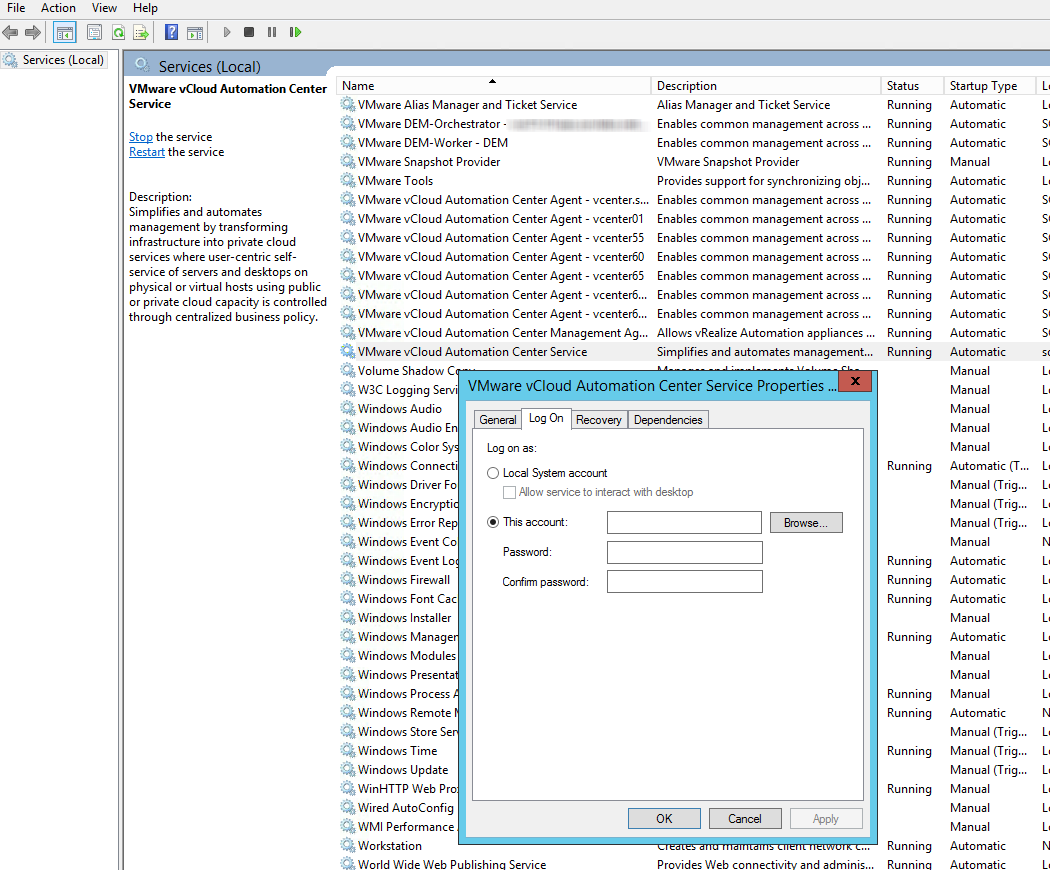Click the Restart the service link

click(x=147, y=152)
